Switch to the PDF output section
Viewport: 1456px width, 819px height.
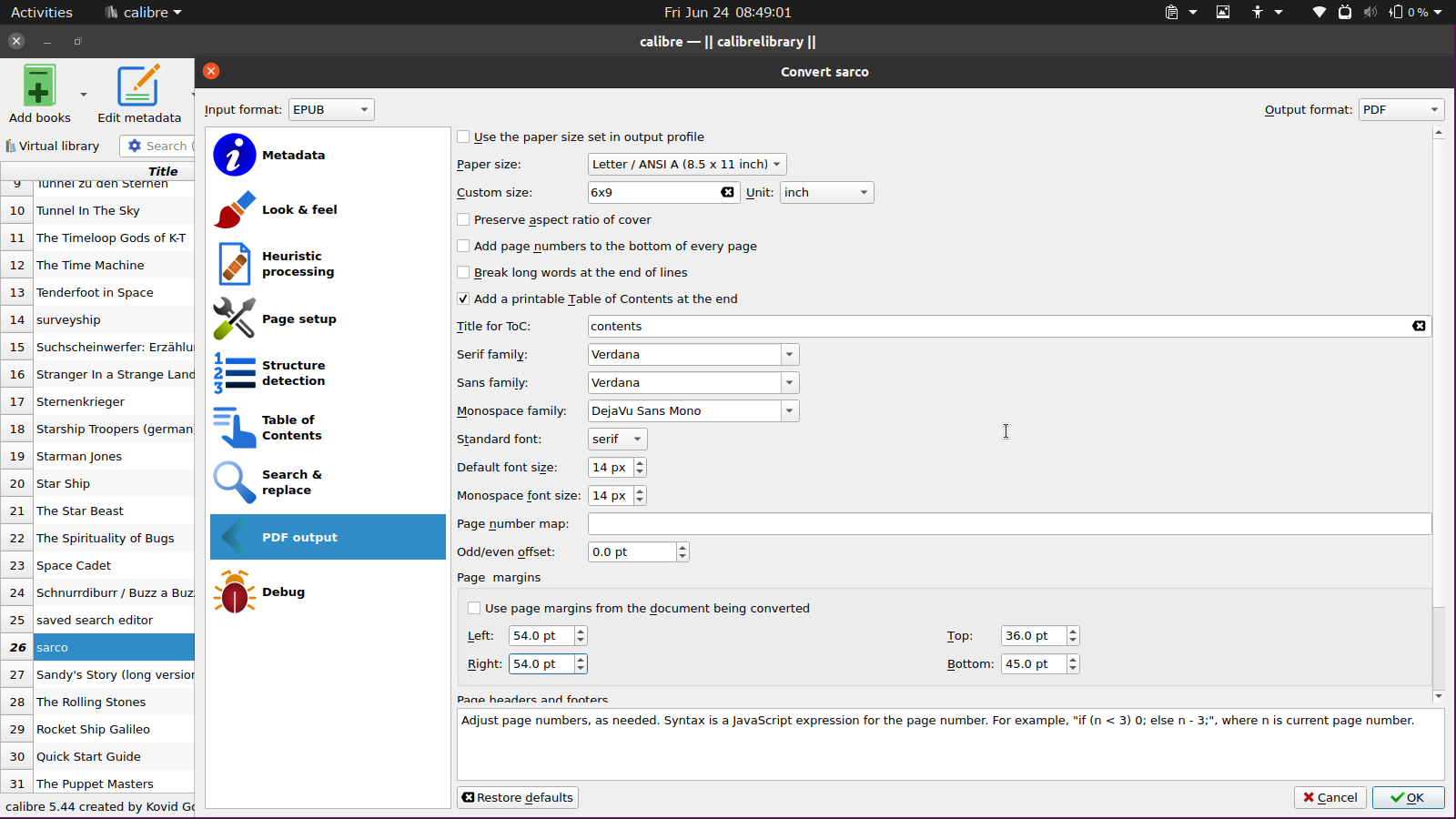coord(328,537)
